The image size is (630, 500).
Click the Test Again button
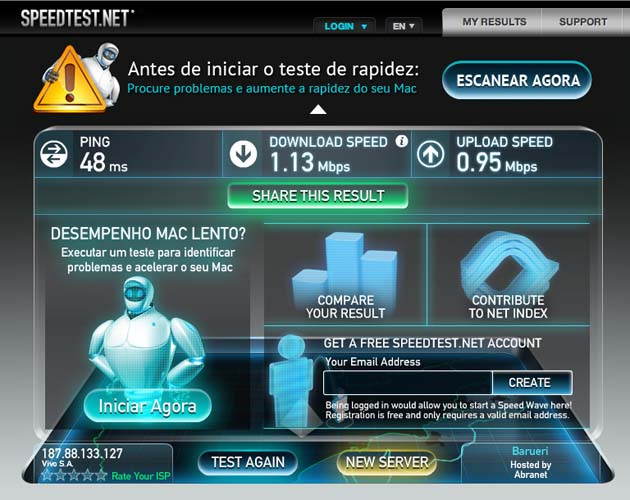[248, 462]
